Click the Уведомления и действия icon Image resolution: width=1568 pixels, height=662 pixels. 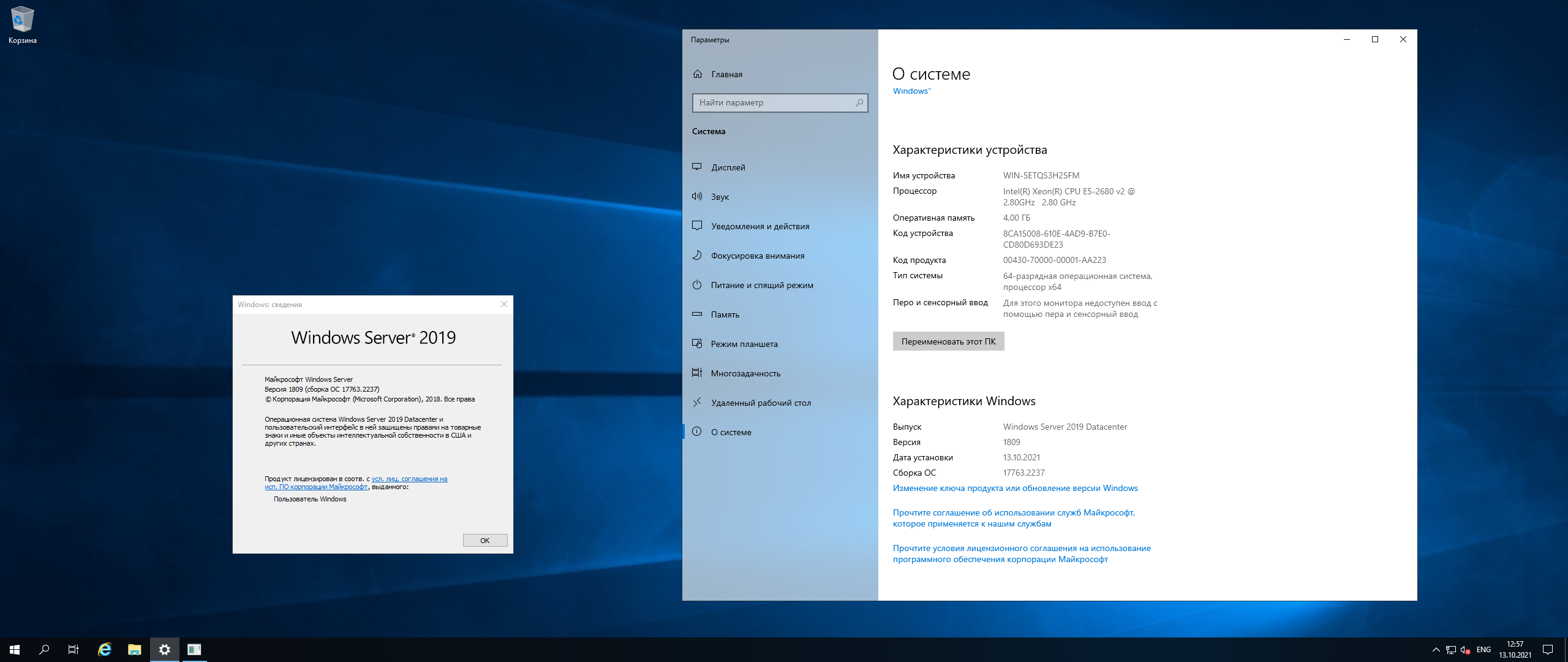point(697,226)
